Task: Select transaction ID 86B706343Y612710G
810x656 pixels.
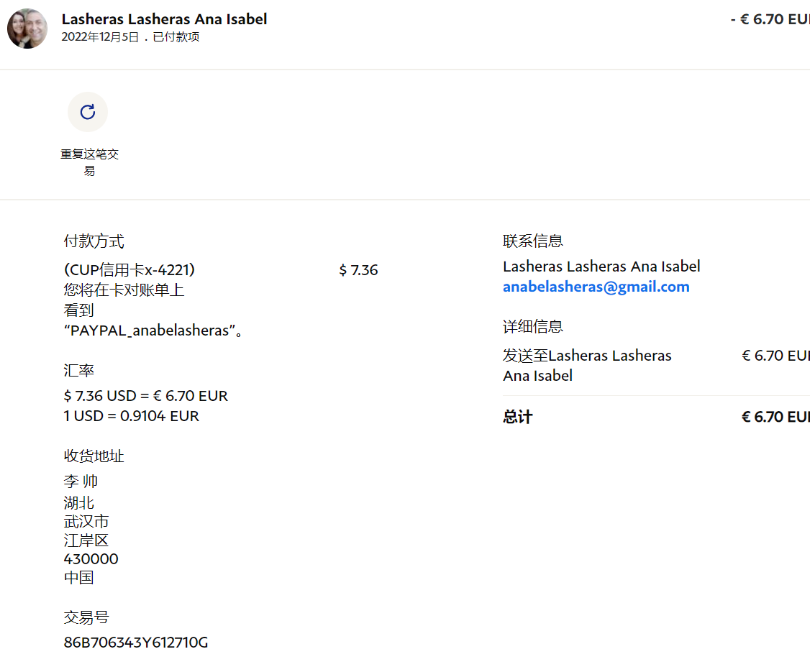Action: 136,643
